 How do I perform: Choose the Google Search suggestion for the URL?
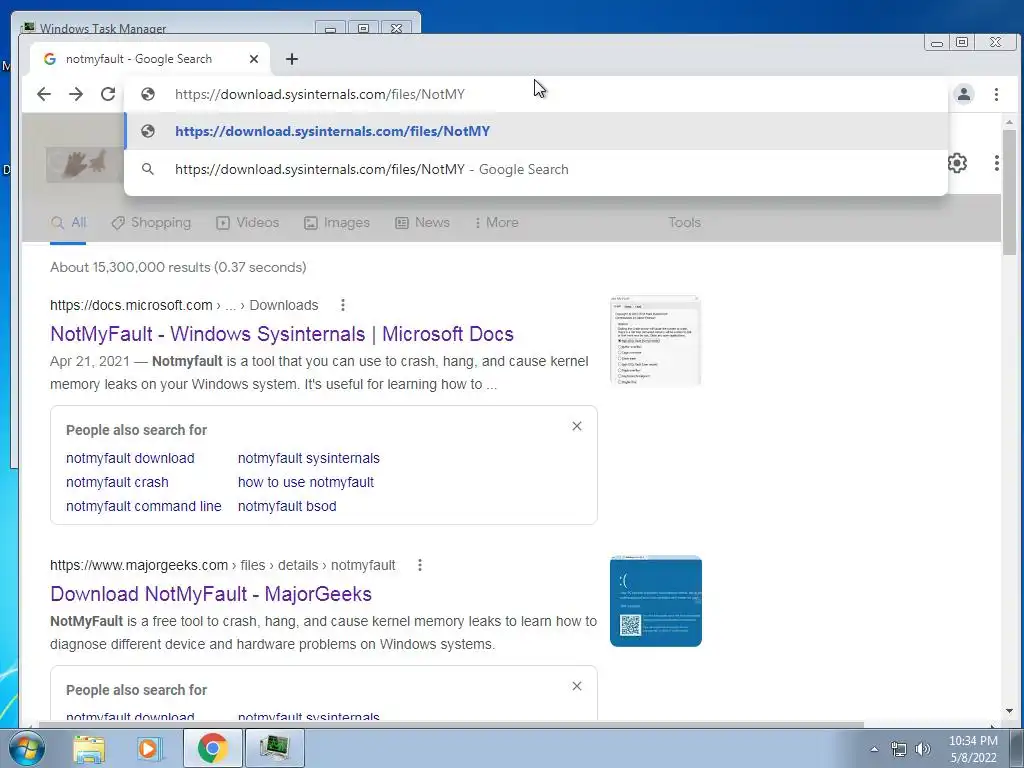[536, 169]
